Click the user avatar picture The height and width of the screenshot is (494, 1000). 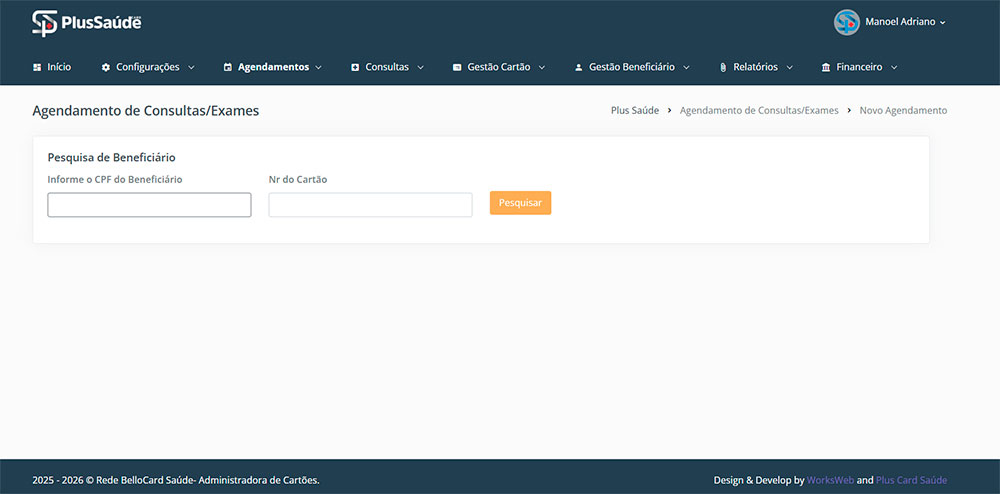click(847, 22)
